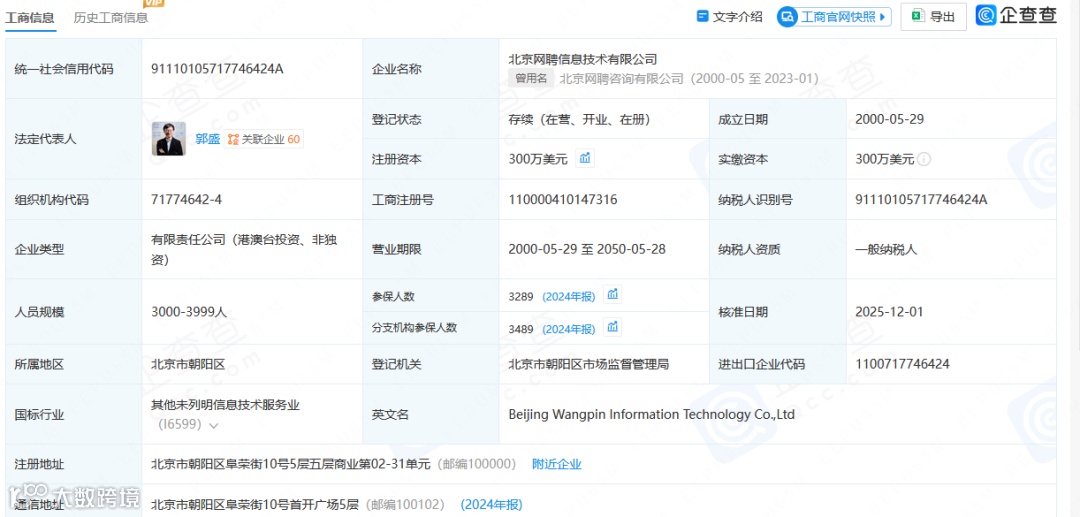Screen dimensions: 1080x517
Task: Click (2024年报) link beside 3489
Action: point(569,329)
